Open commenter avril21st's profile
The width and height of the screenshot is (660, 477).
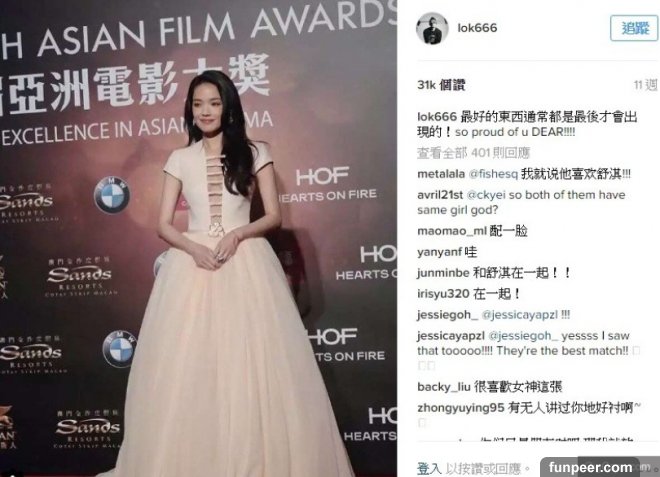440,195
